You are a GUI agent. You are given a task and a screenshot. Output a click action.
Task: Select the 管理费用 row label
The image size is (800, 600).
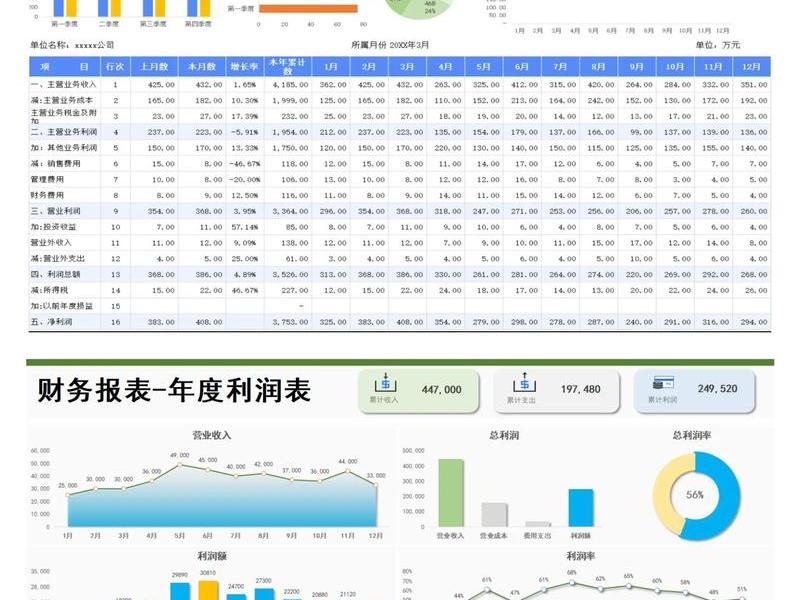click(47, 179)
